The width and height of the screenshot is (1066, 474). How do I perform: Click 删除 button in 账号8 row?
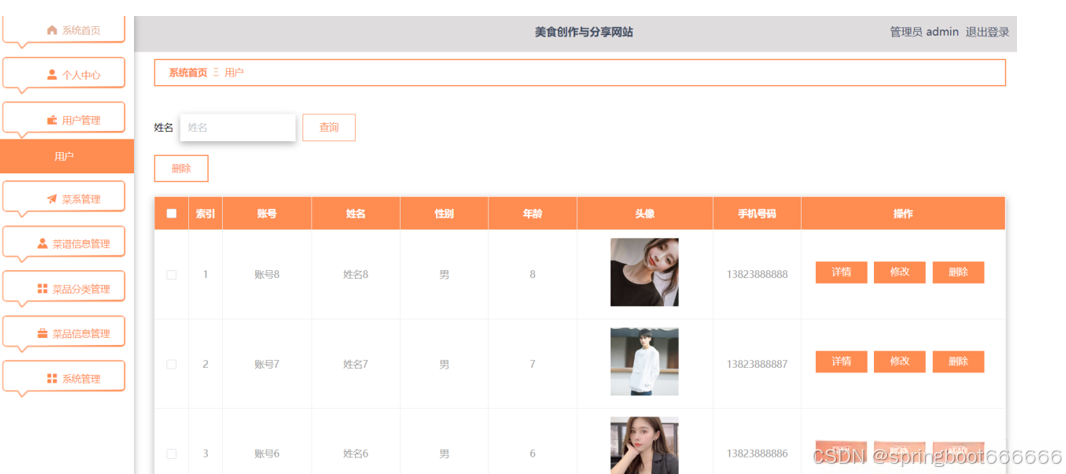(958, 272)
